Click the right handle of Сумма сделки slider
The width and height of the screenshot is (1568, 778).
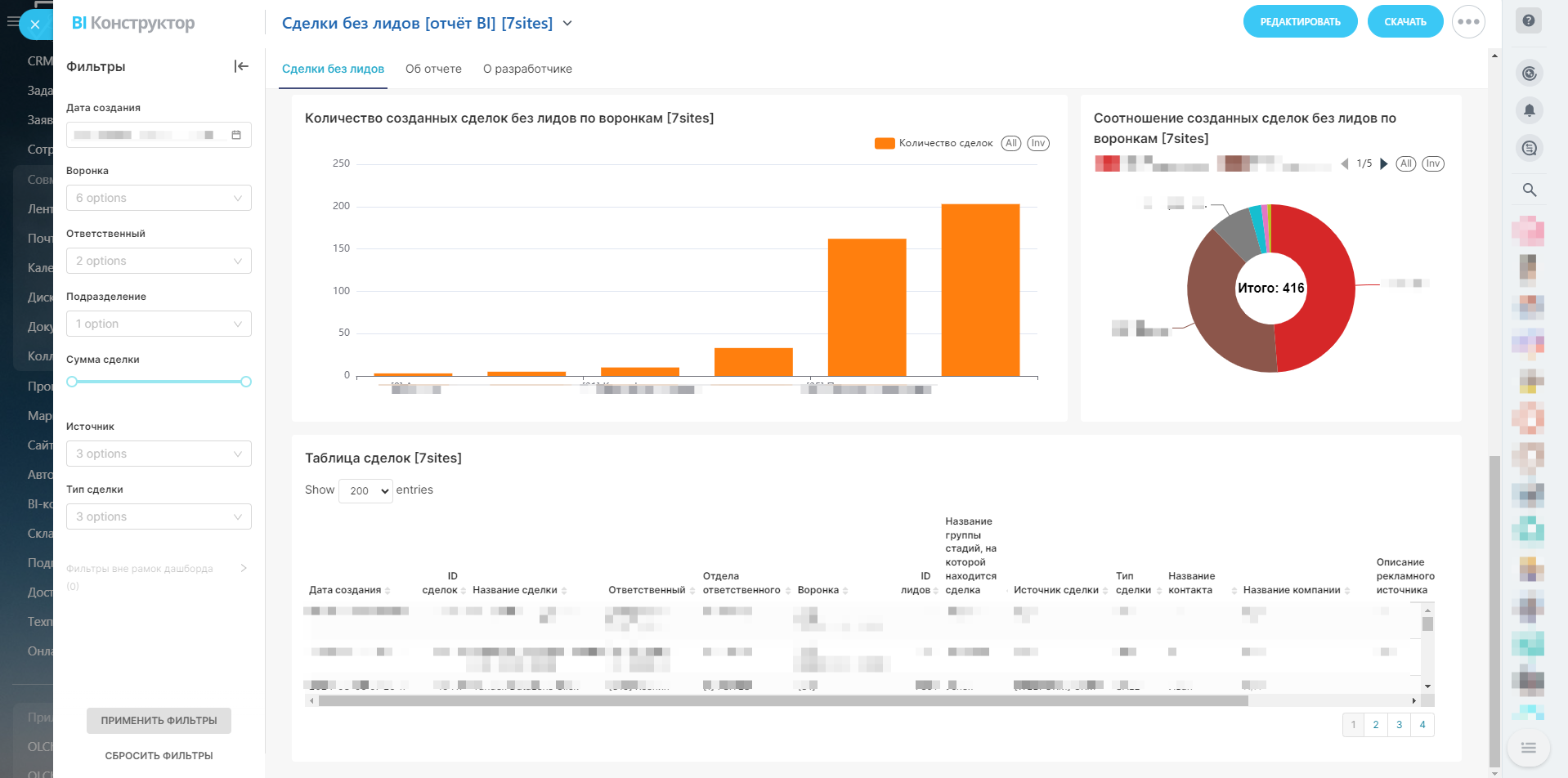(246, 382)
